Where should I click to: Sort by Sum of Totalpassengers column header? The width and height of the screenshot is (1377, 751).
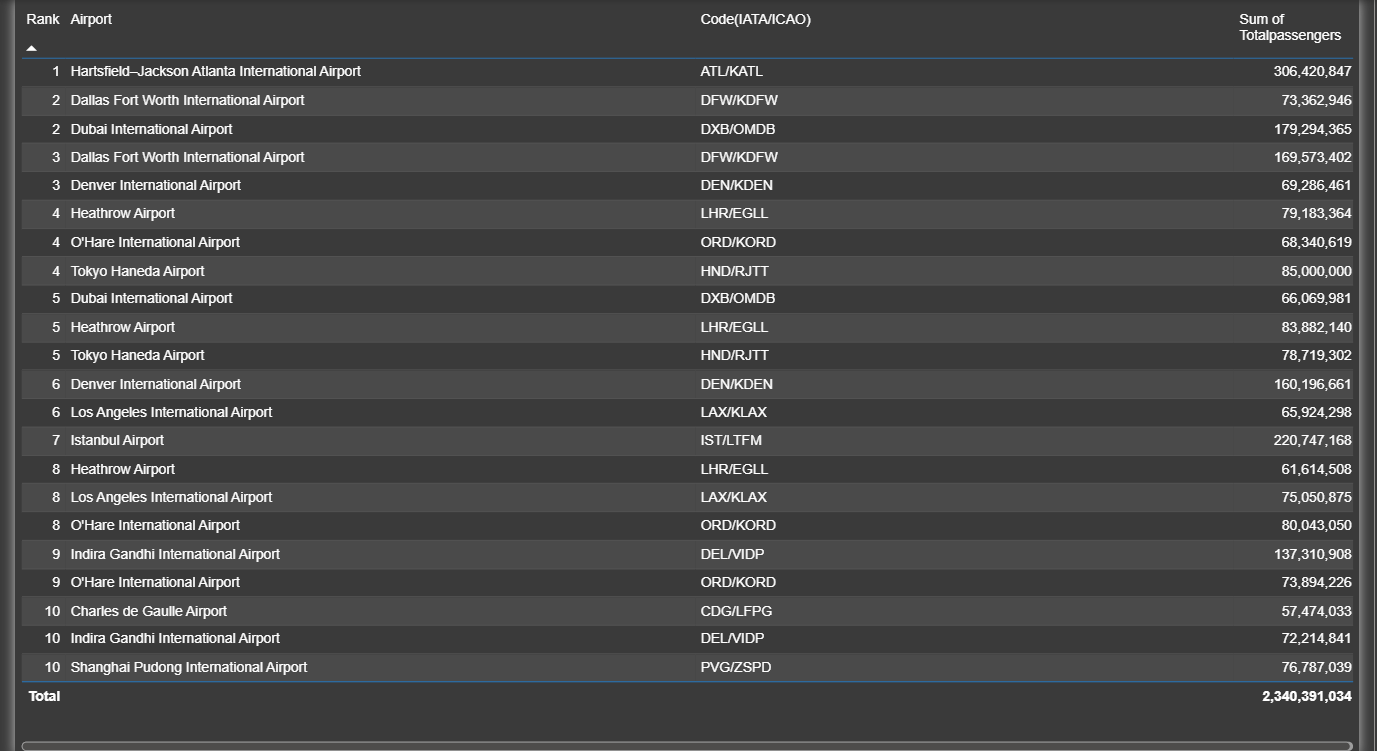pyautogui.click(x=1290, y=27)
